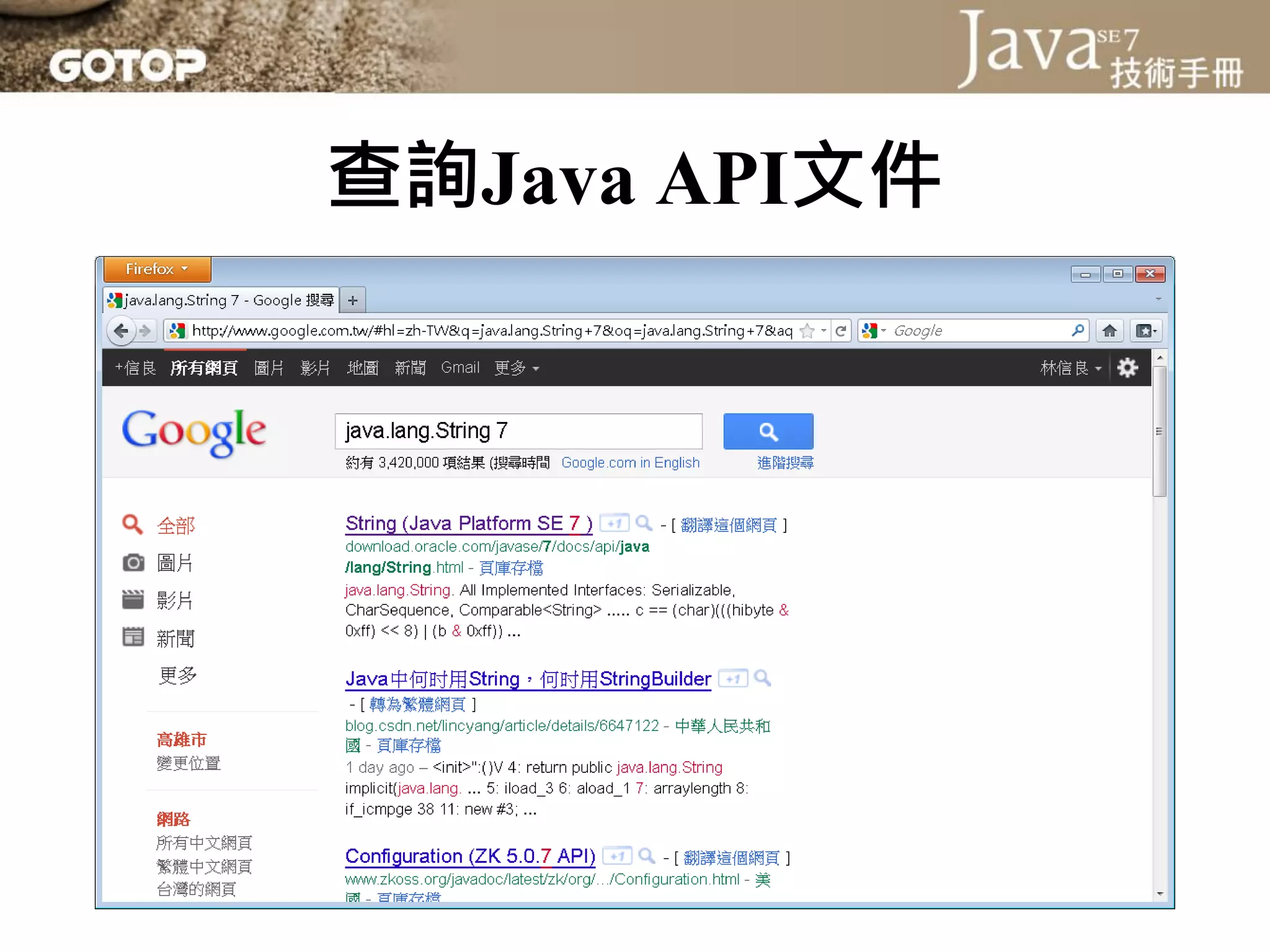1270x952 pixels.
Task: Click 變更位置 under 高雄市
Action: pyautogui.click(x=189, y=764)
